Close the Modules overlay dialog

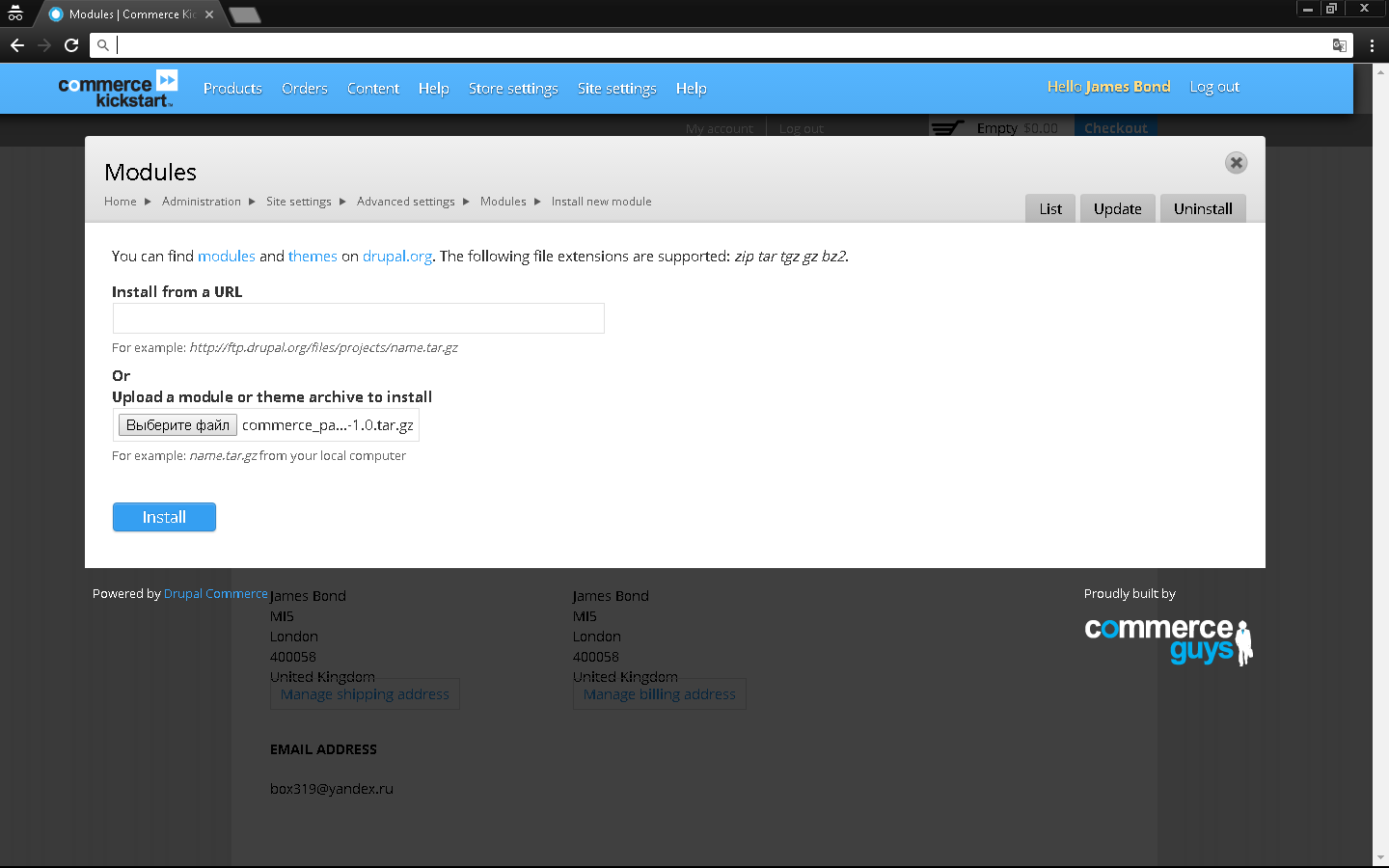click(x=1236, y=163)
